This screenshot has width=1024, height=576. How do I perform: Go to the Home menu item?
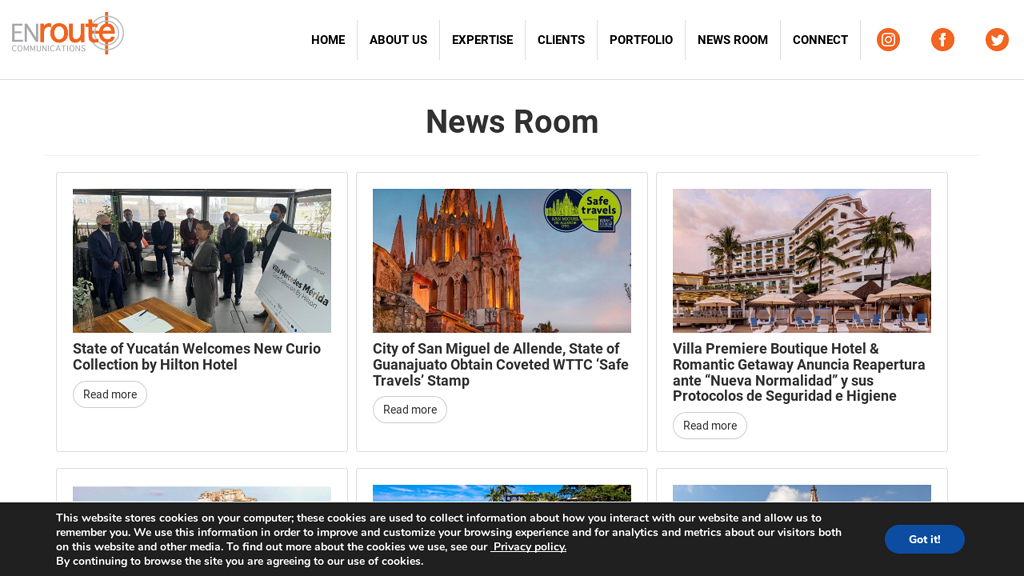328,40
